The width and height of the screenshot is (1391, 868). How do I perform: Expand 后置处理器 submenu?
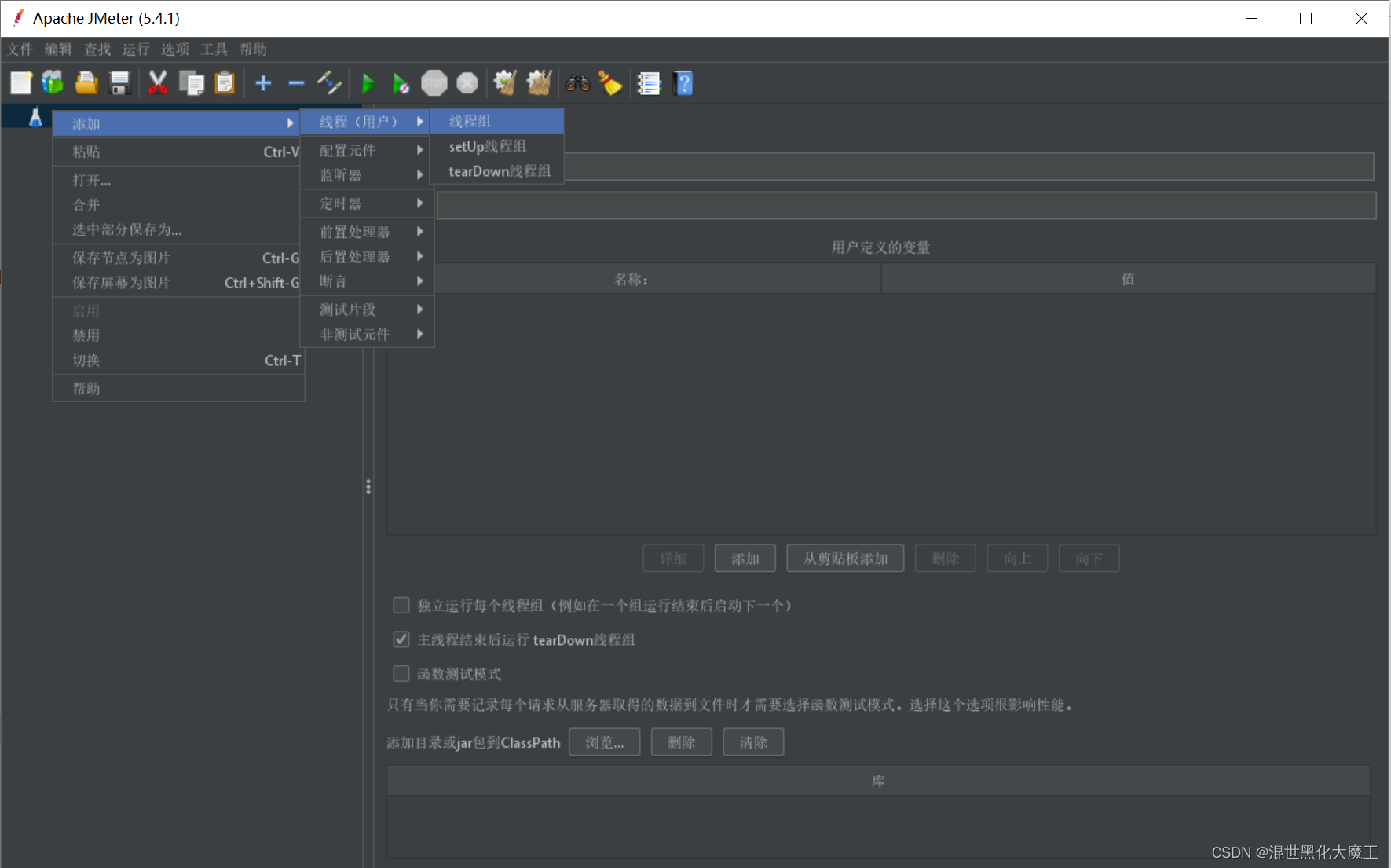[x=367, y=257]
